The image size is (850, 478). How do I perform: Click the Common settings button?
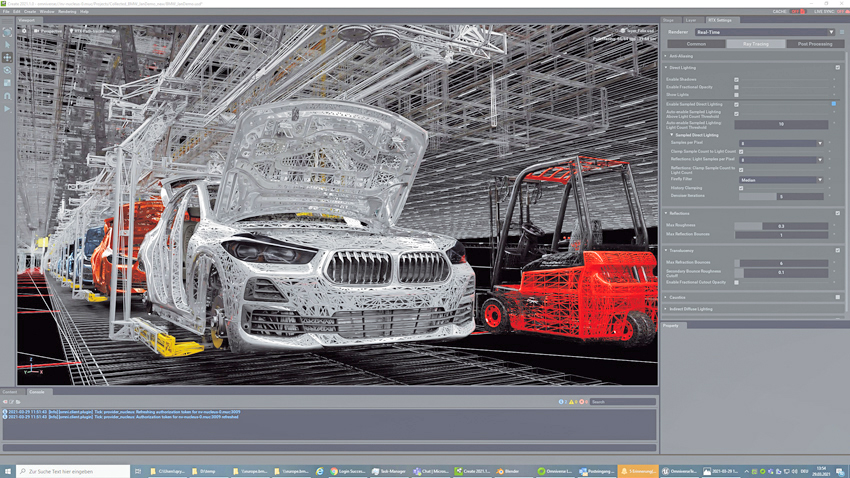[696, 44]
